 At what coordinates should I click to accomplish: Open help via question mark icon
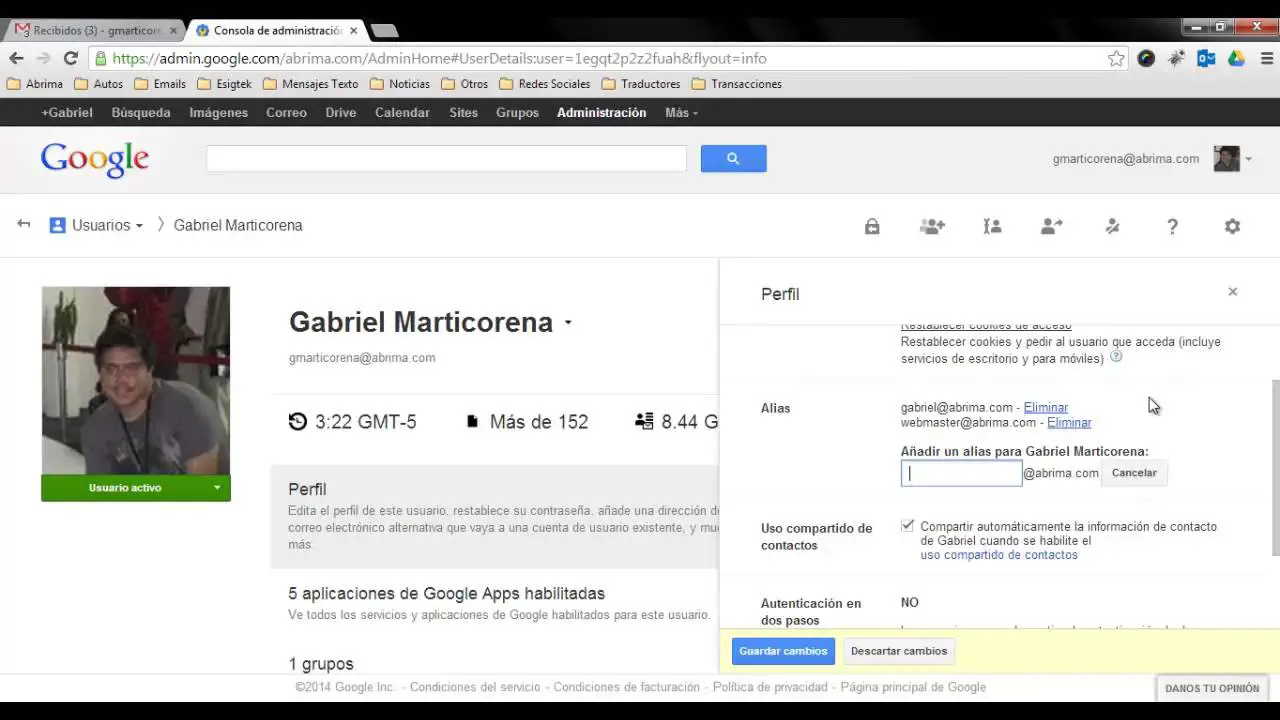[1172, 227]
